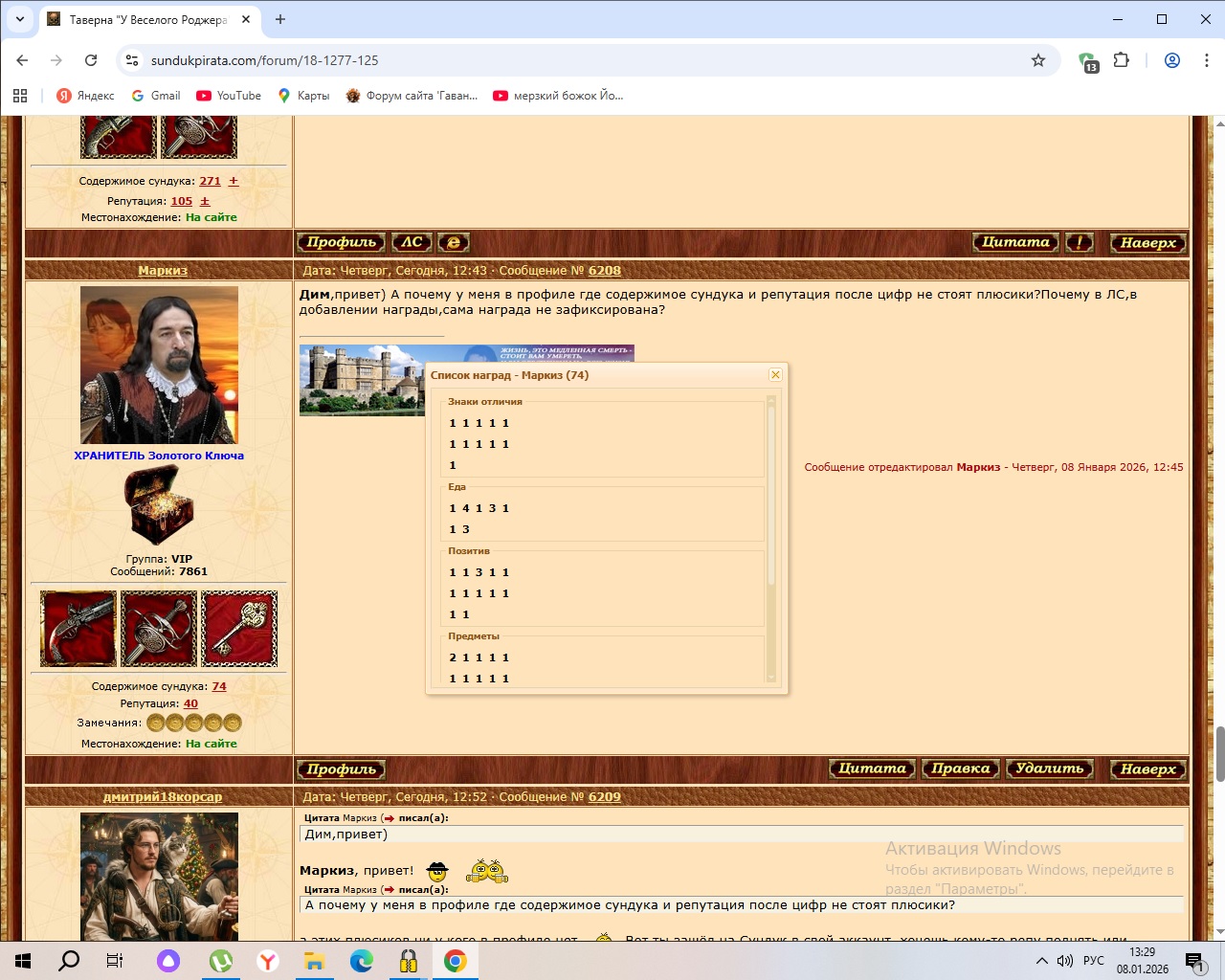Open the tab search dropdown arrow
The width and height of the screenshot is (1225, 980).
pyautogui.click(x=19, y=19)
